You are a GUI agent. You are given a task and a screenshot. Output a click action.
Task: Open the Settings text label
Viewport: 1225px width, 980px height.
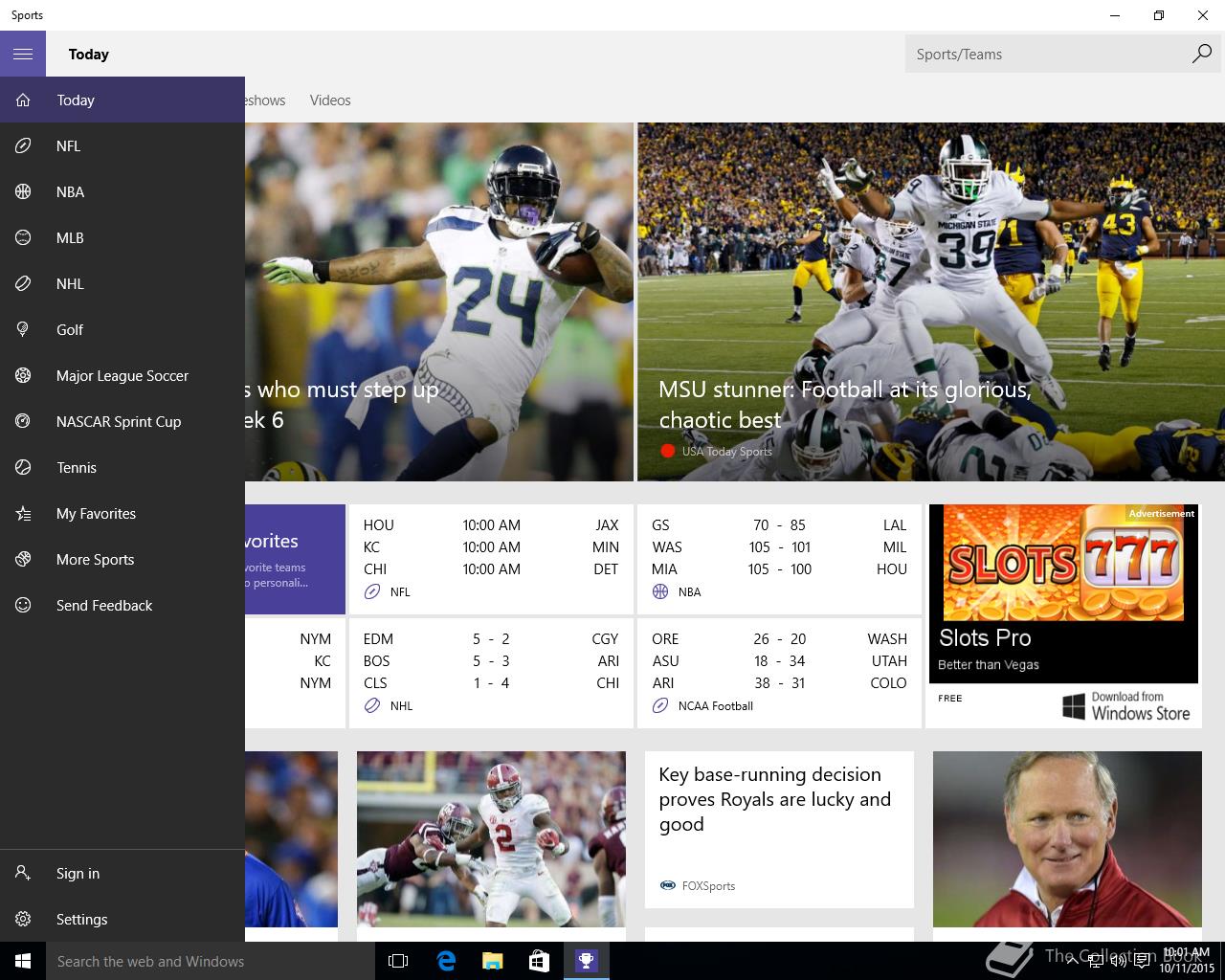(81, 920)
